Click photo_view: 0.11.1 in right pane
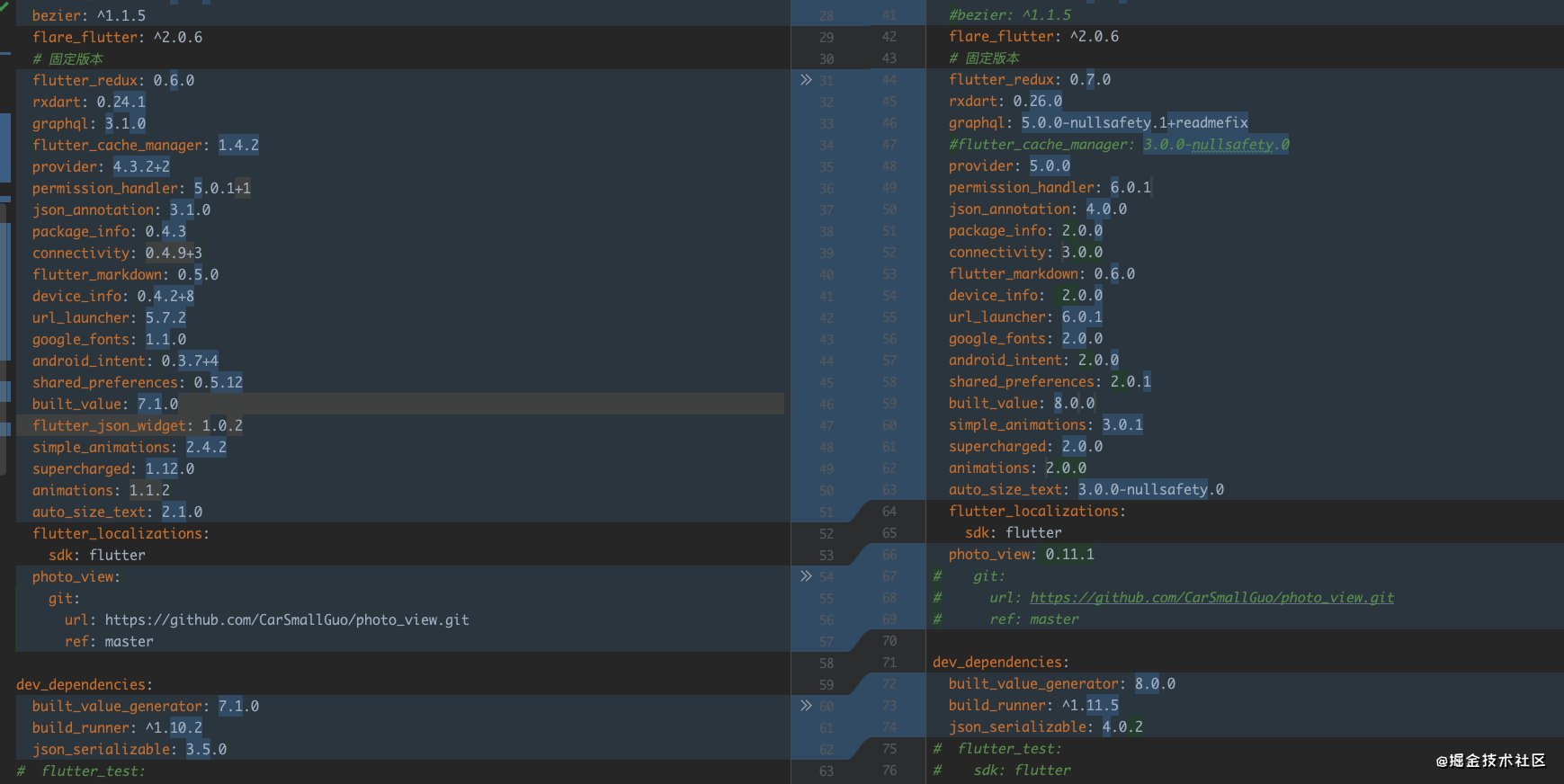This screenshot has height=784, width=1564. point(1022,554)
